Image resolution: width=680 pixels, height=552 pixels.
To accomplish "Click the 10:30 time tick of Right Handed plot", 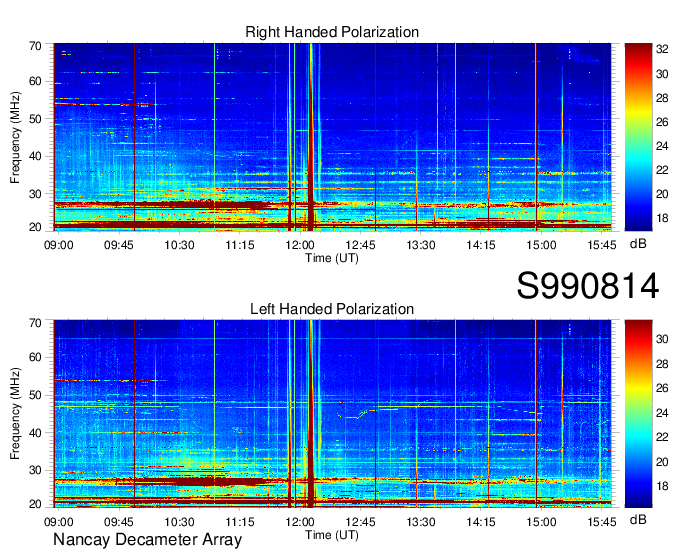I will click(x=179, y=245).
